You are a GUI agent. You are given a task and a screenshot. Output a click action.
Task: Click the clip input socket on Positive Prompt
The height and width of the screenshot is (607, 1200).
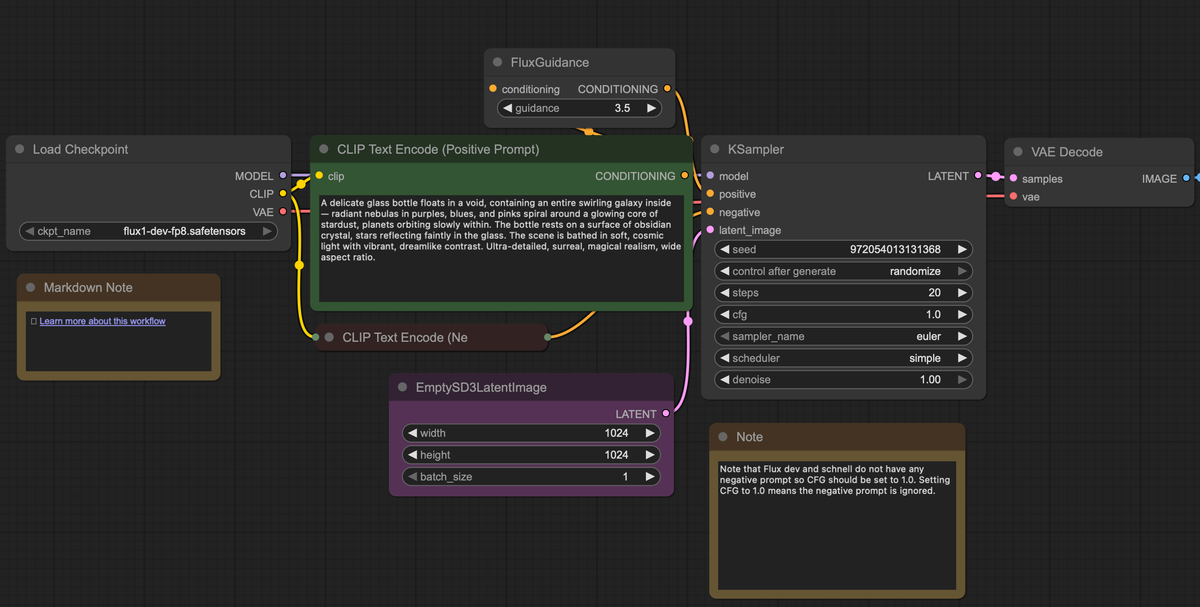[x=319, y=176]
